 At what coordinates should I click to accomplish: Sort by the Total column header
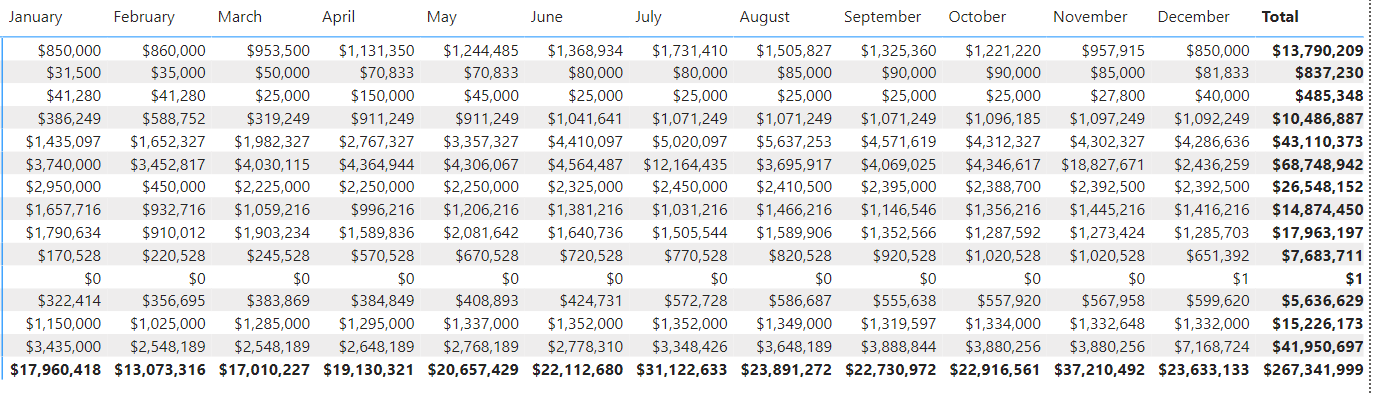(x=1281, y=17)
